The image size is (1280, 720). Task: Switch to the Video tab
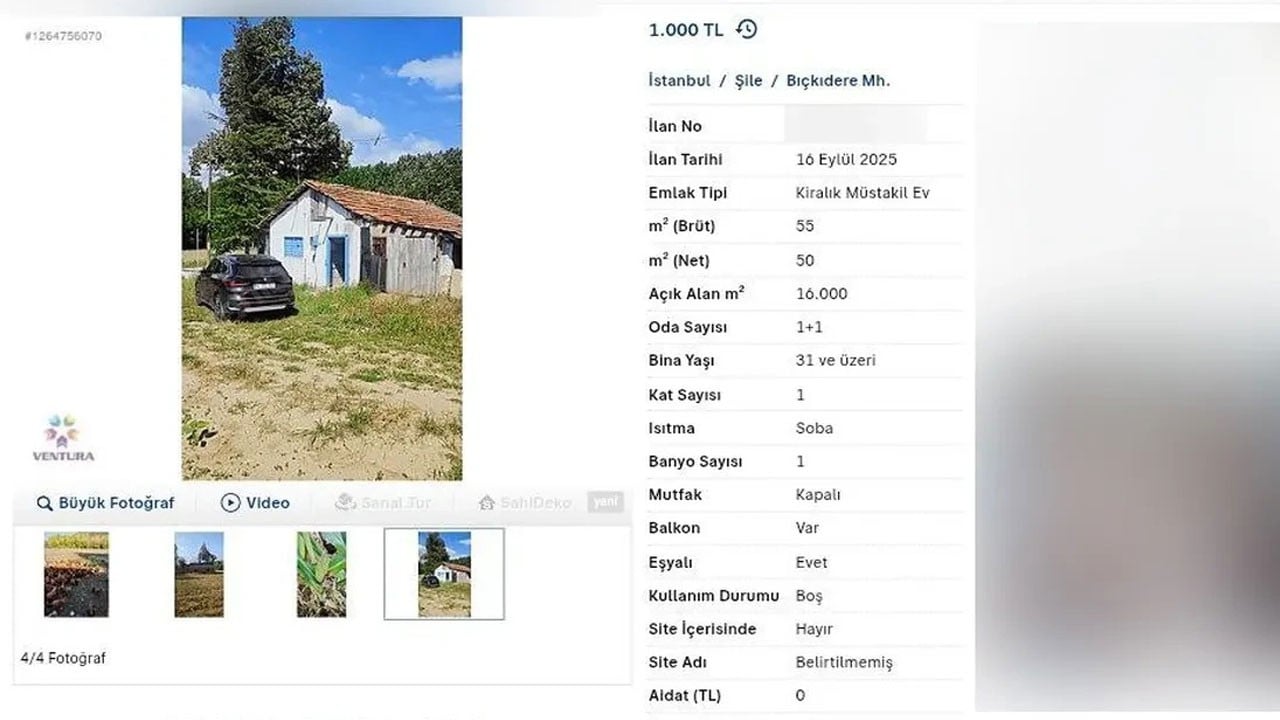coord(255,503)
